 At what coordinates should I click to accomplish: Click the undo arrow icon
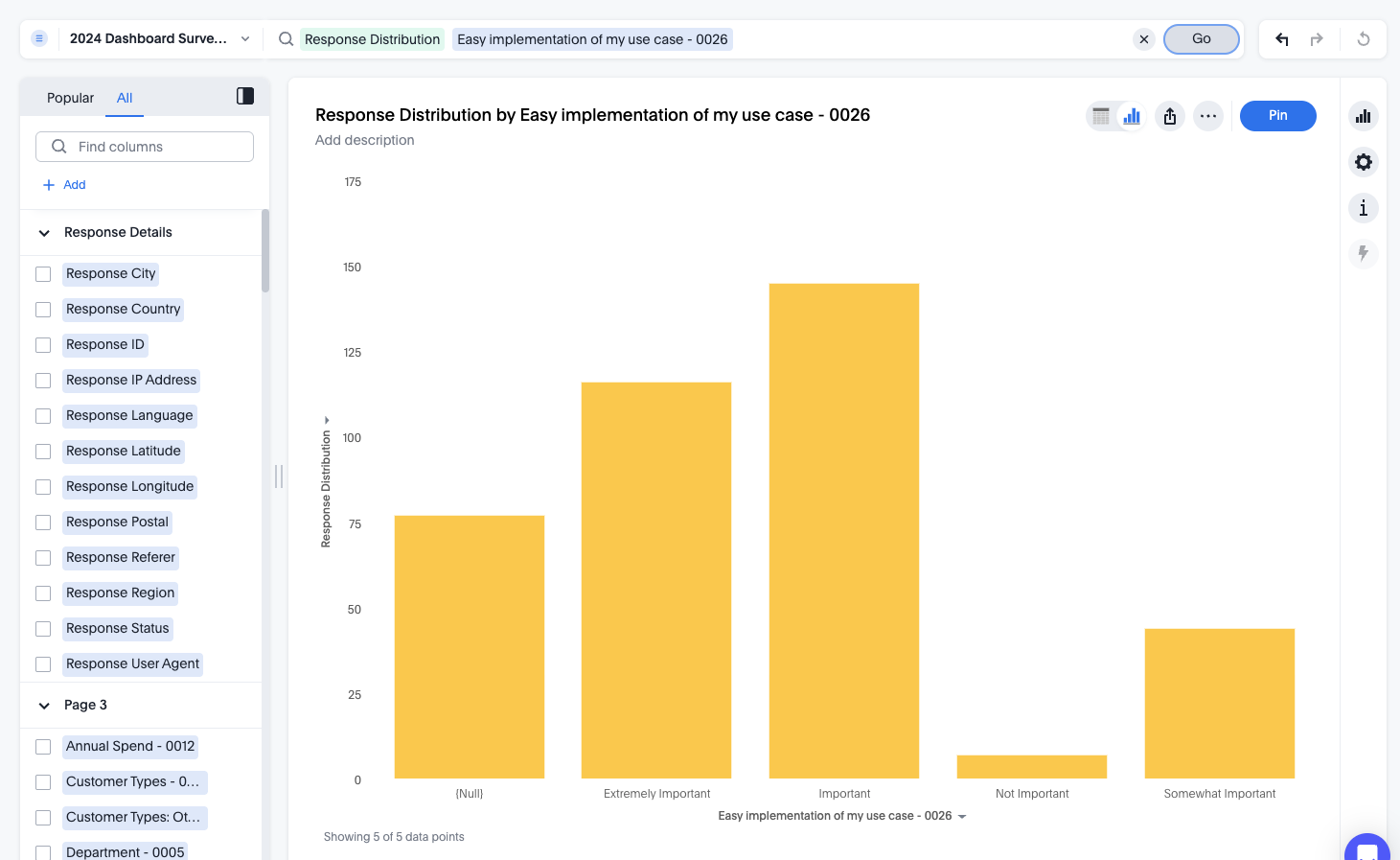pos(1282,39)
